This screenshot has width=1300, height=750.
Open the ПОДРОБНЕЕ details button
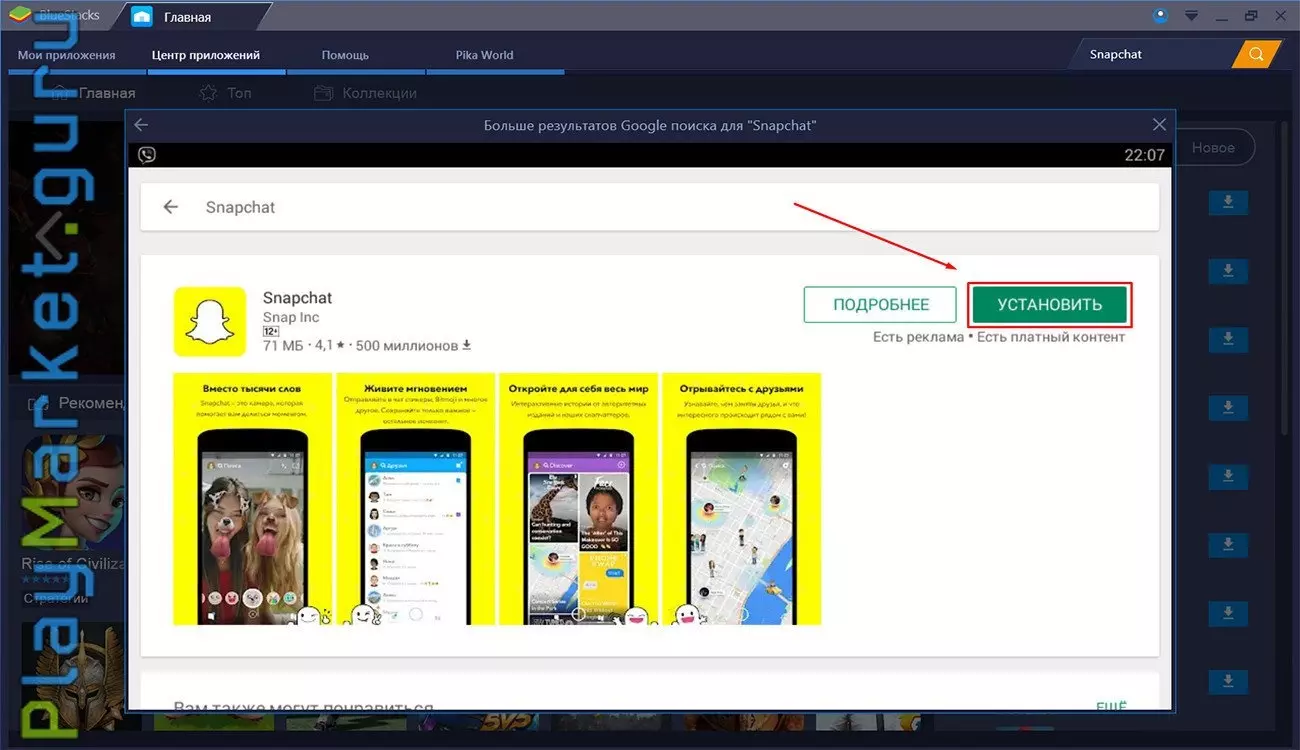pyautogui.click(x=881, y=305)
